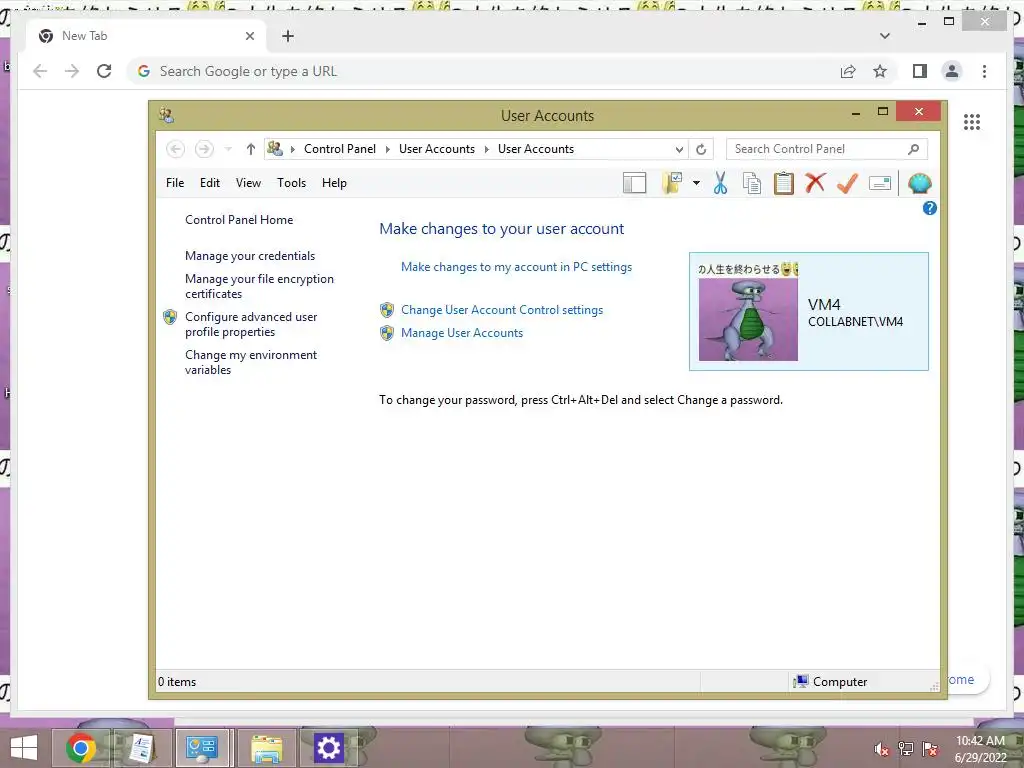Screen dimensions: 1024x768
Task: Open Chrome tab search chevron
Action: (885, 36)
